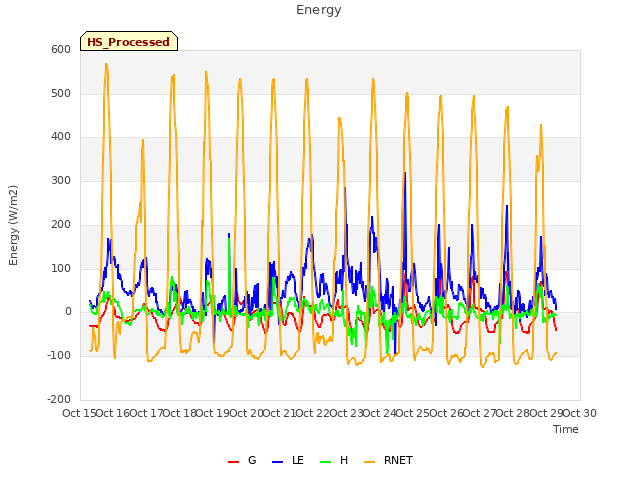Toggle the G series legend entry
This screenshot has width=640, height=480.
[x=242, y=461]
